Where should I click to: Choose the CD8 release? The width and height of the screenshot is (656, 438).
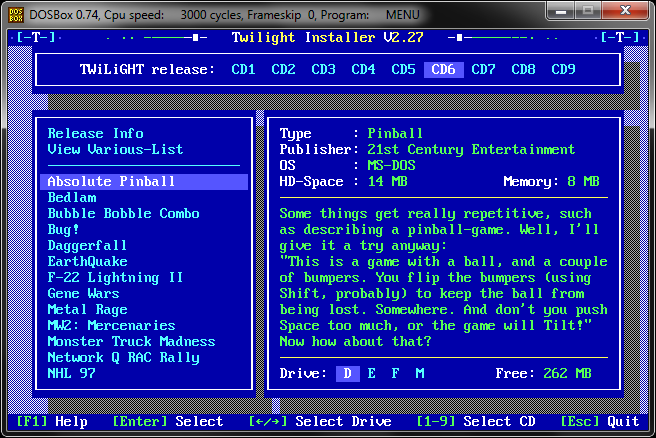click(523, 69)
